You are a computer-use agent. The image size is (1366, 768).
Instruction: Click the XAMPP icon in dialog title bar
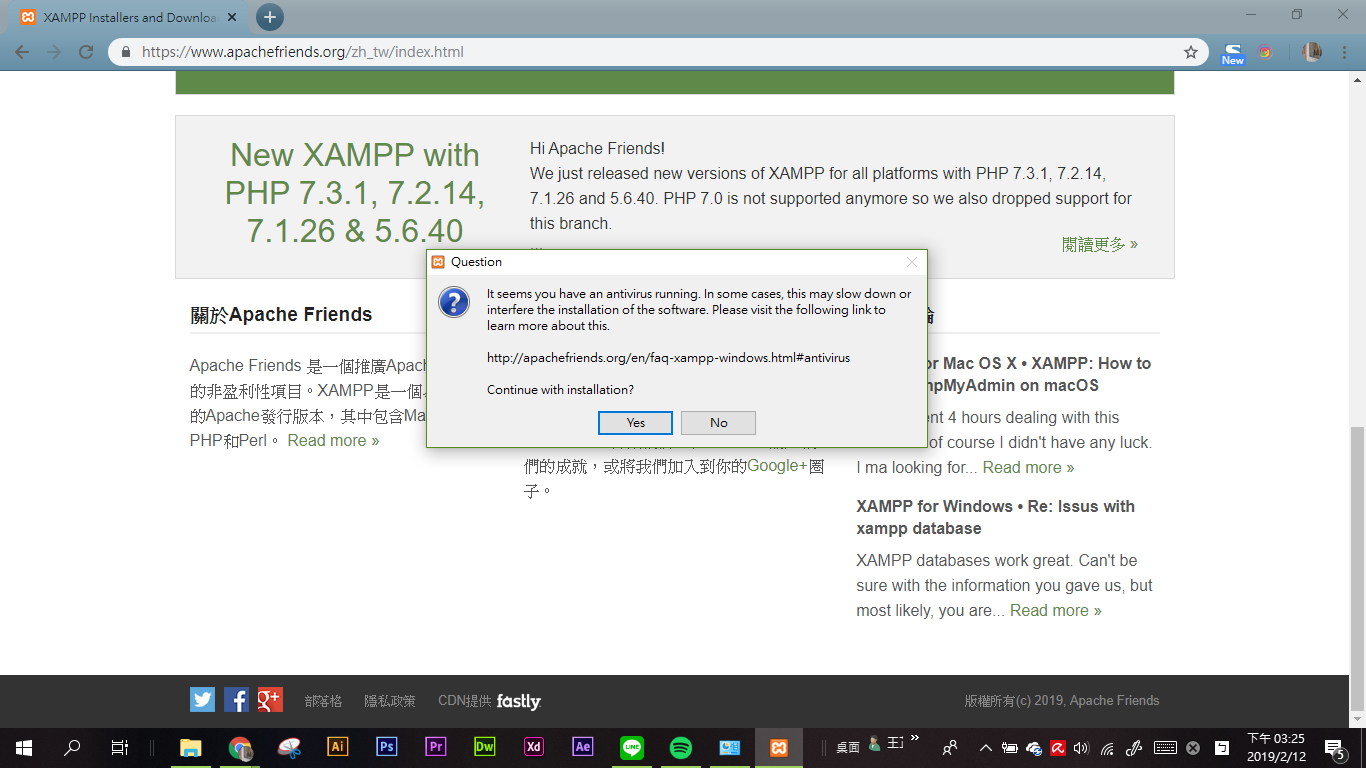pyautogui.click(x=438, y=262)
